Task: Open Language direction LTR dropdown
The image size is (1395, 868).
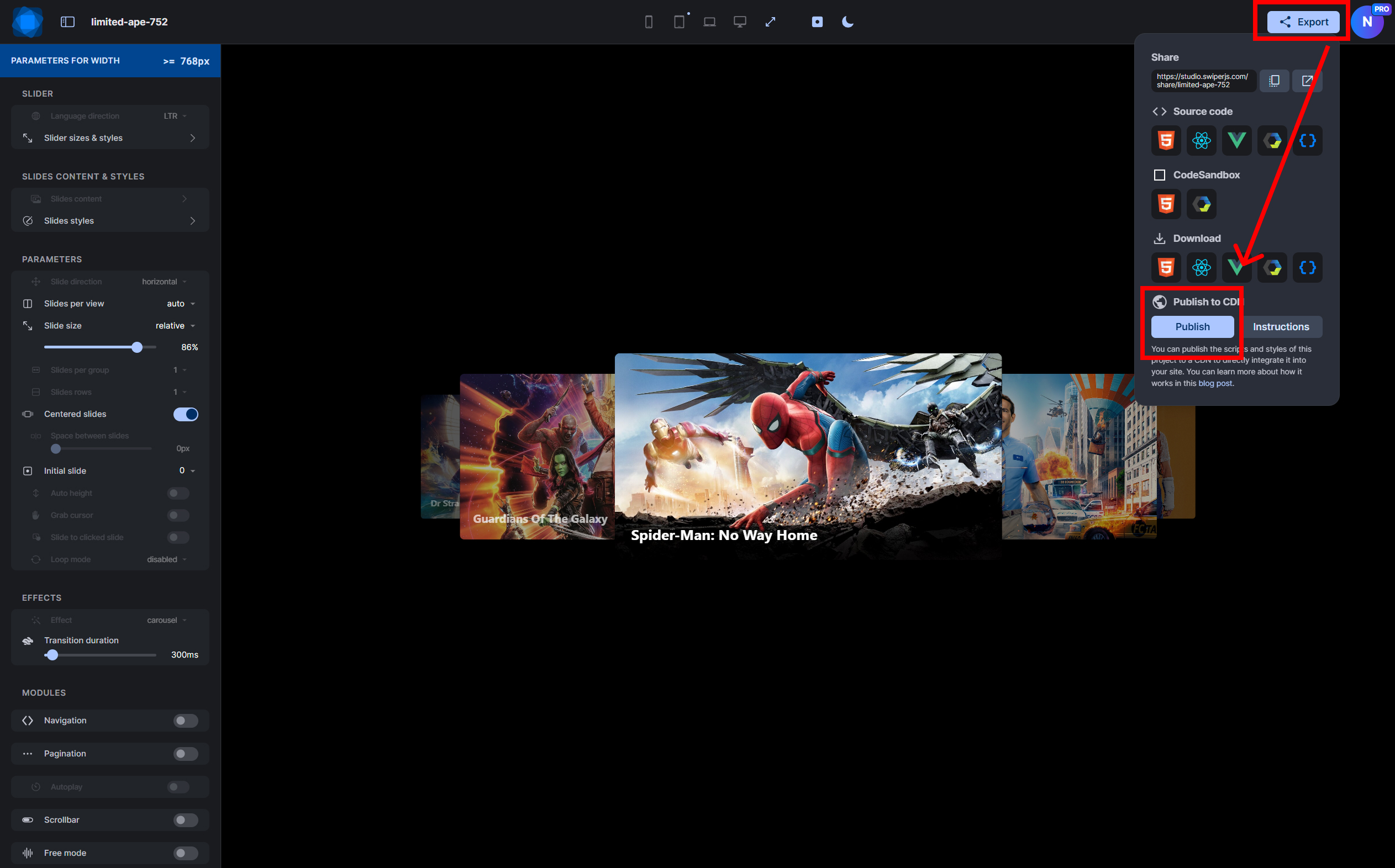Action: (x=175, y=116)
